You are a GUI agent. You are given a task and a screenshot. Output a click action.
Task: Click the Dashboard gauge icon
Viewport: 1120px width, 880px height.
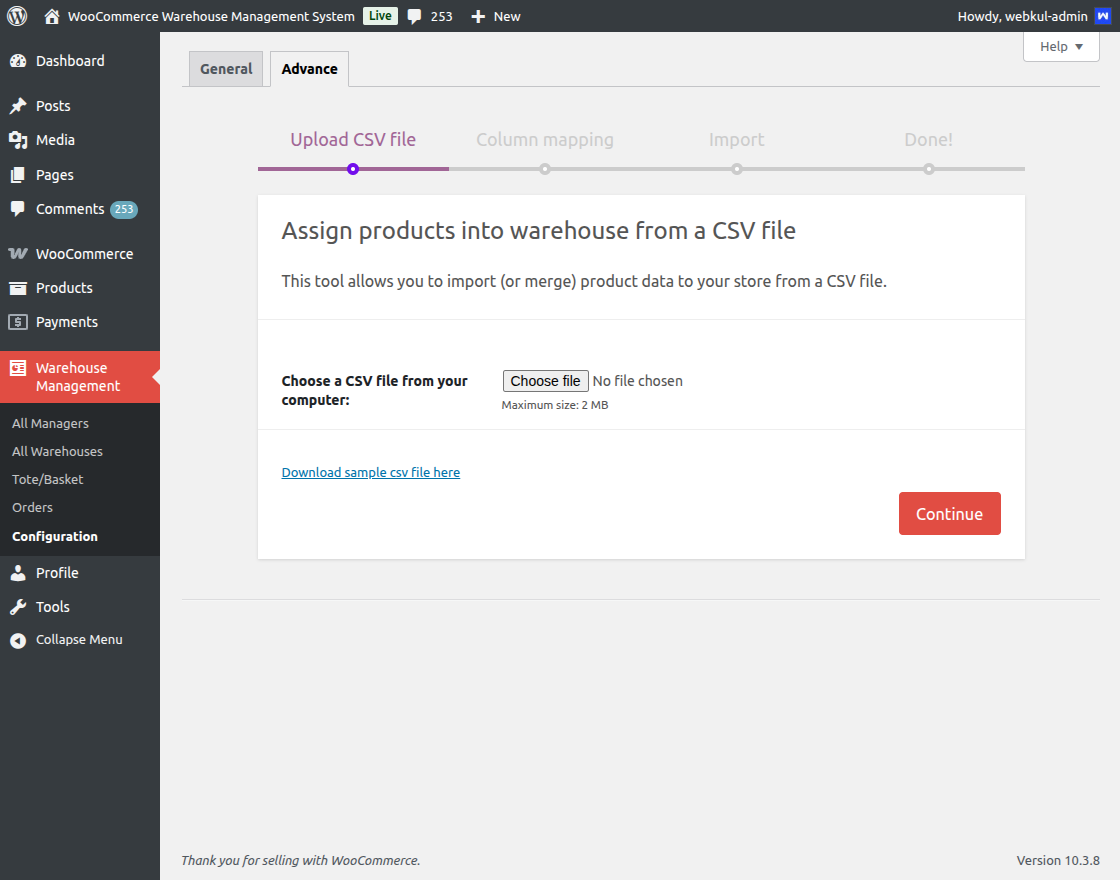pyautogui.click(x=18, y=61)
